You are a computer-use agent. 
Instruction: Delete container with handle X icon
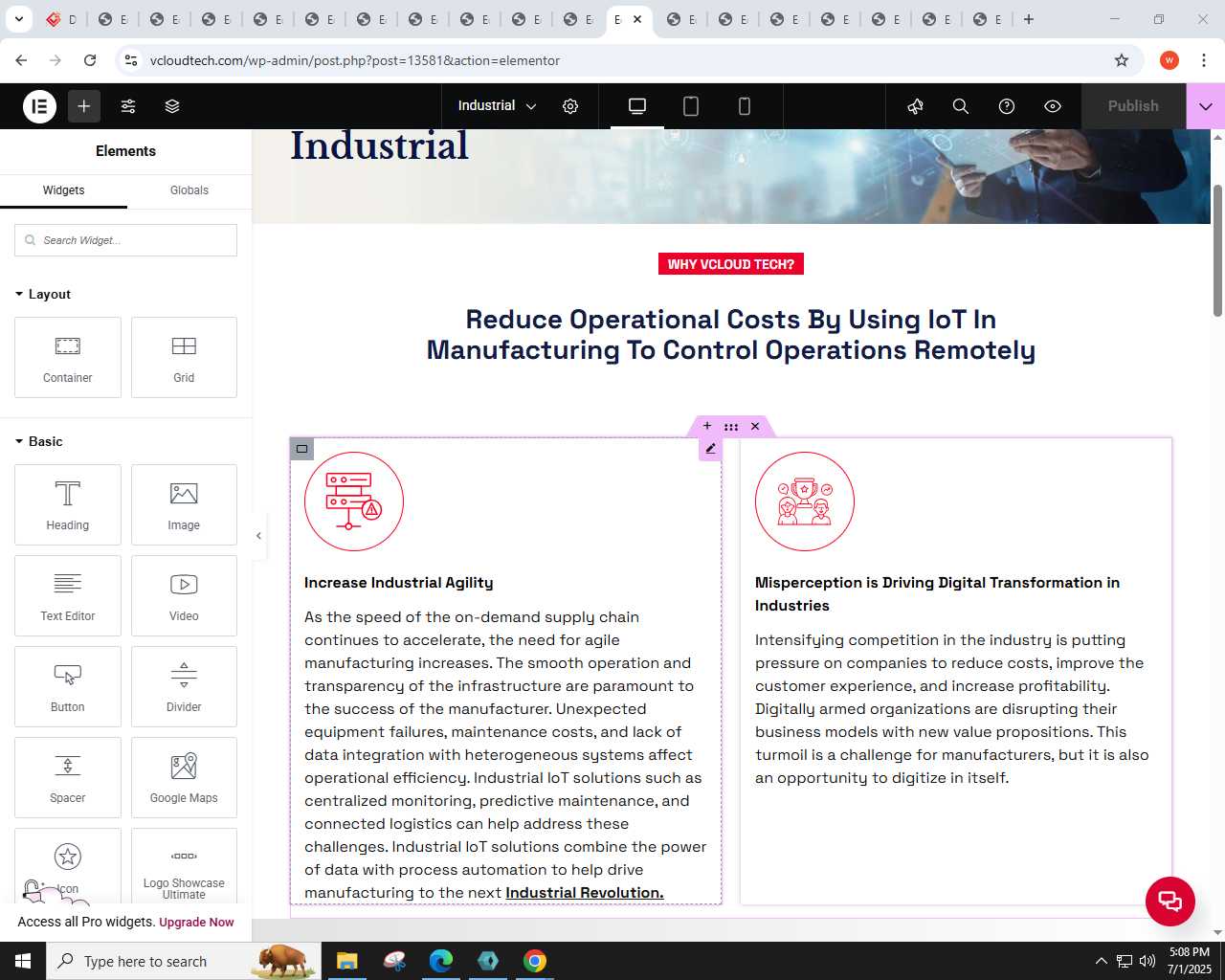pos(755,426)
